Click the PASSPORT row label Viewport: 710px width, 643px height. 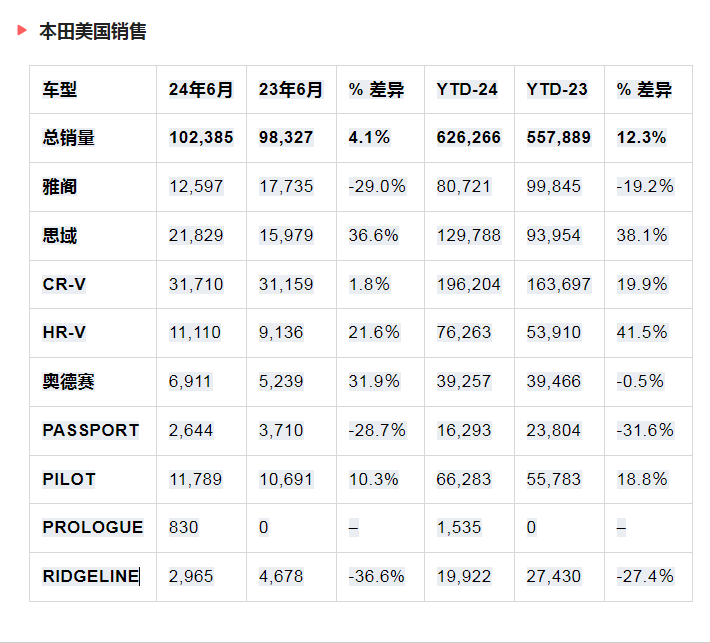[91, 431]
